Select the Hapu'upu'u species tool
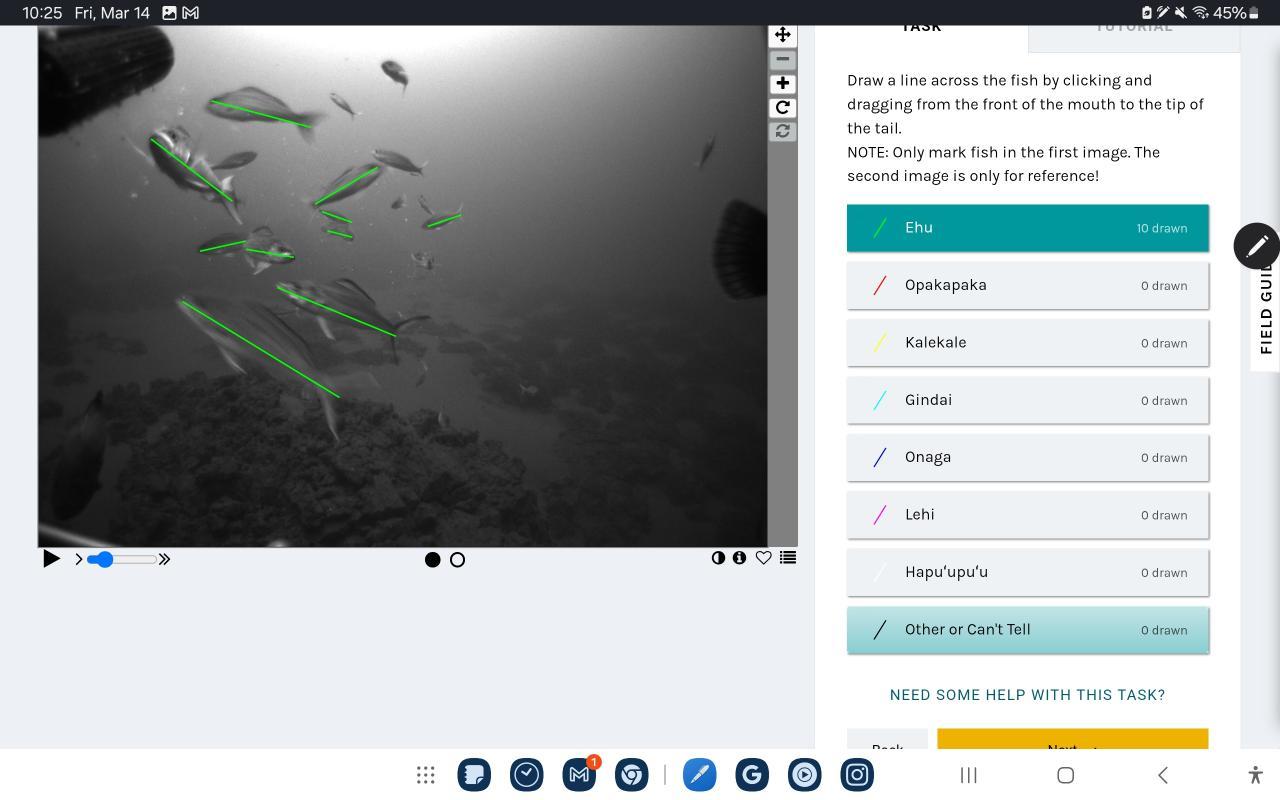Viewport: 1280px width, 800px height. click(x=1028, y=572)
